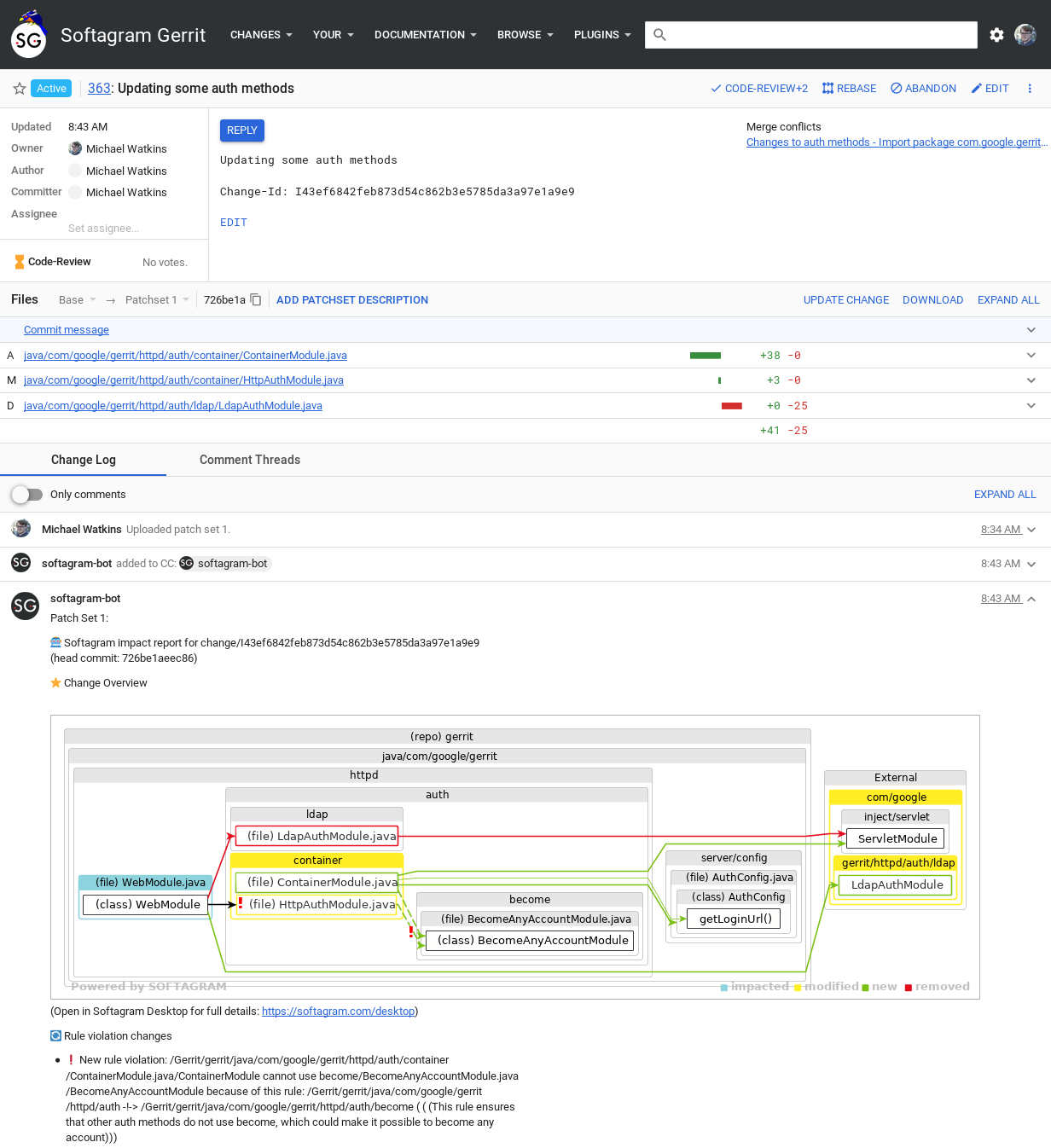Screen dimensions: 1051x1148
Task: Collapse the softagram-bot Patch Set 1 message
Action: 1031,599
